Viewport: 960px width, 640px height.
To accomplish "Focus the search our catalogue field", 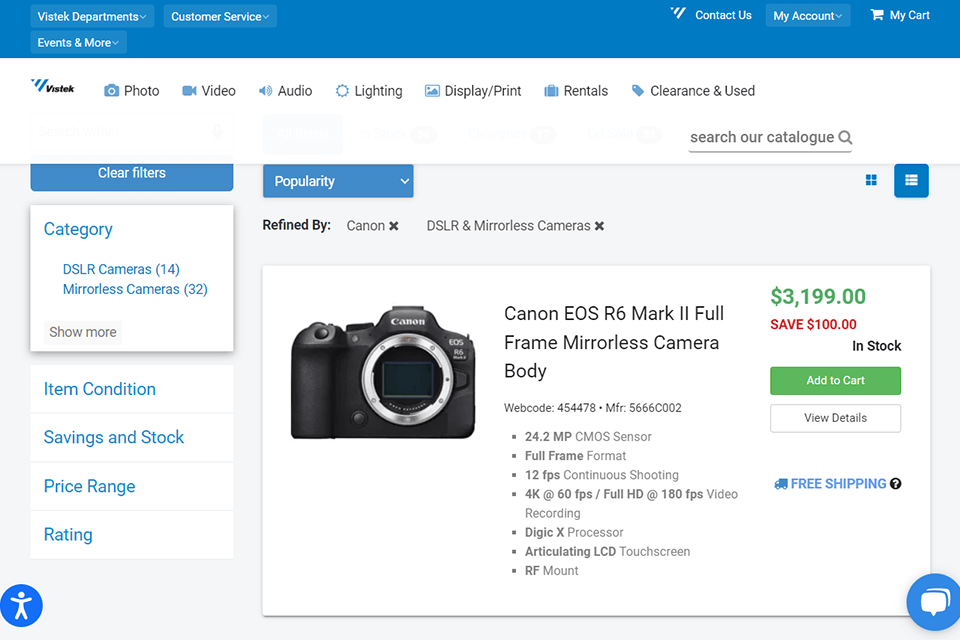I will (x=762, y=137).
